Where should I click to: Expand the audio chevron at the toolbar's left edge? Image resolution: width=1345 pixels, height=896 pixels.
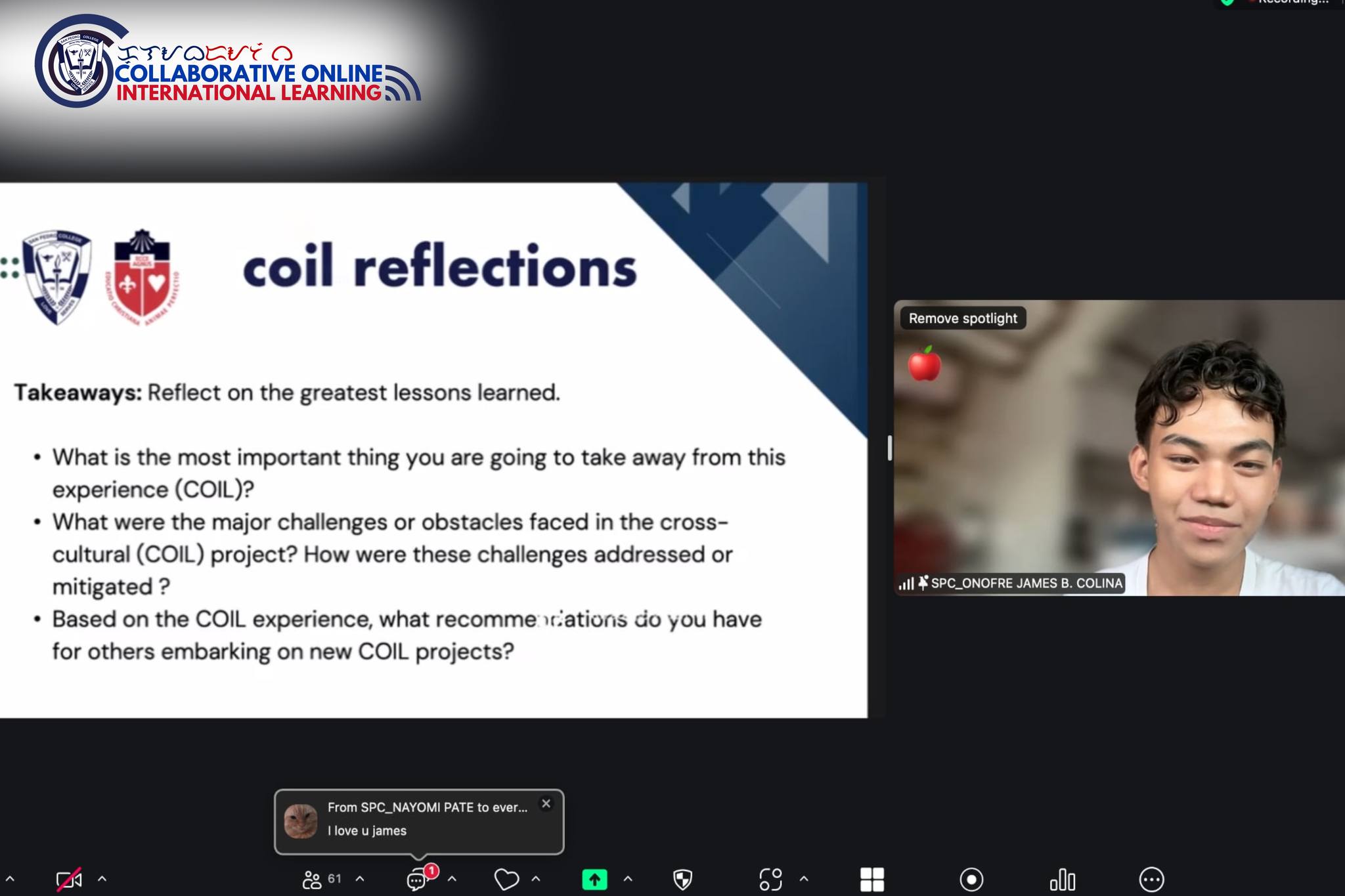click(x=10, y=879)
